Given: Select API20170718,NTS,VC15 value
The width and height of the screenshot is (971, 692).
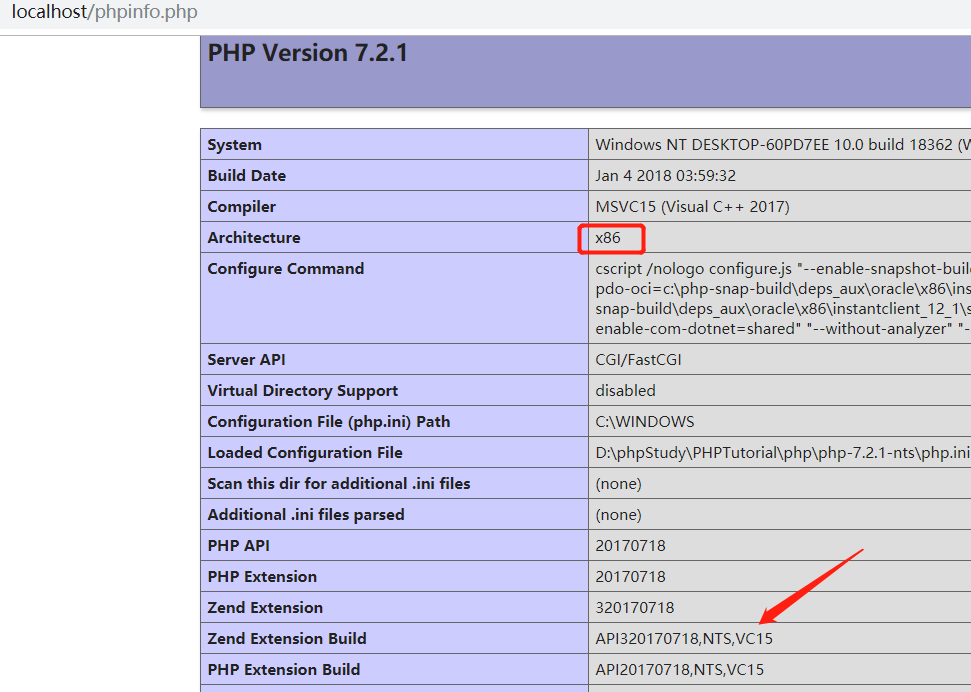Looking at the screenshot, I should coord(679,670).
